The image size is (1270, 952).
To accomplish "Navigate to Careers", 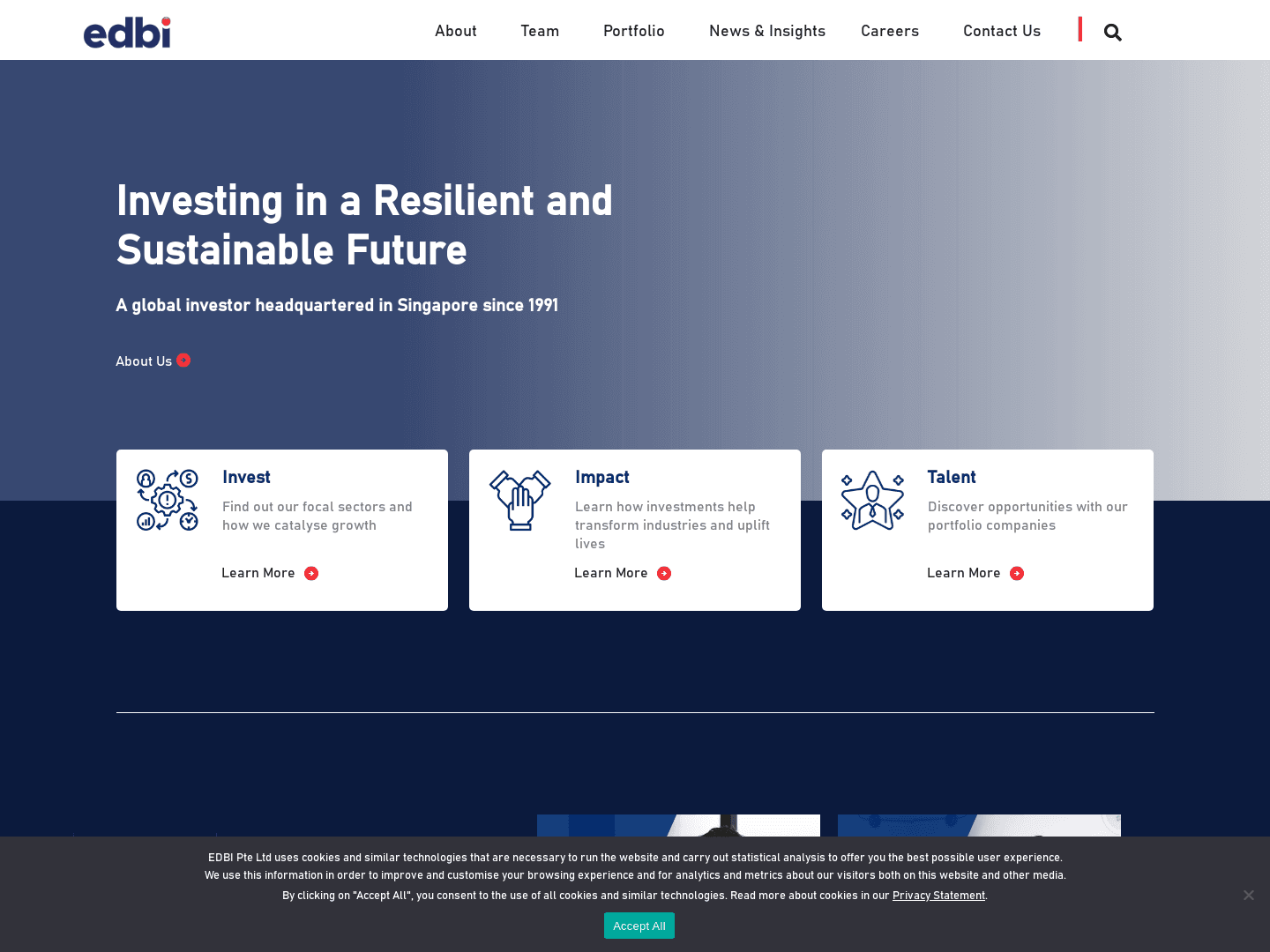I will 889,31.
